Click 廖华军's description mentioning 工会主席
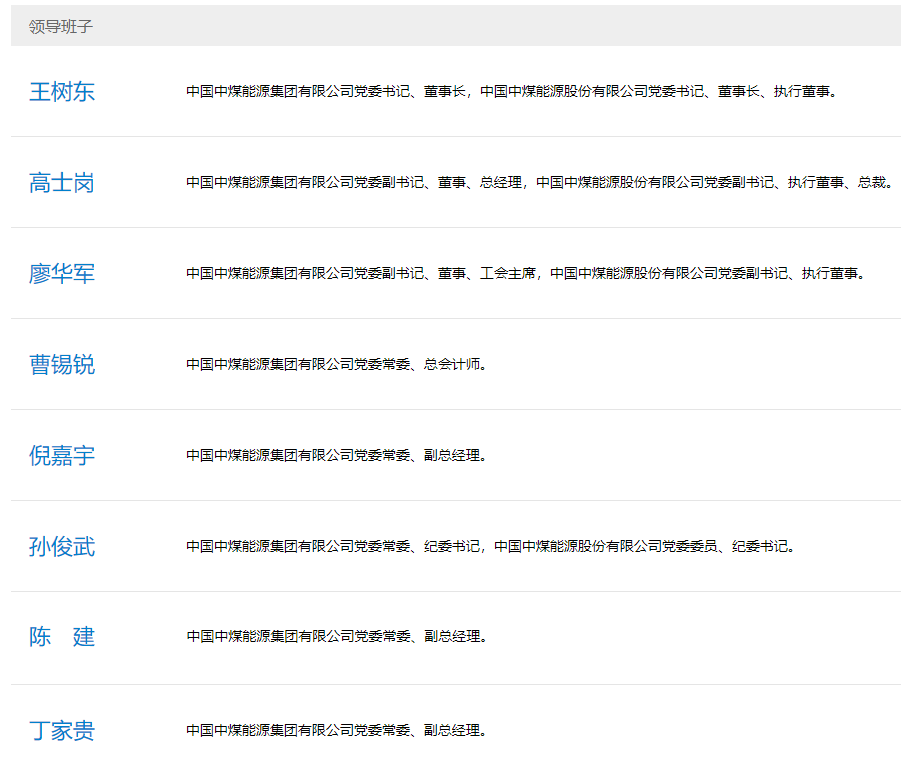The image size is (913, 766). (x=526, y=274)
